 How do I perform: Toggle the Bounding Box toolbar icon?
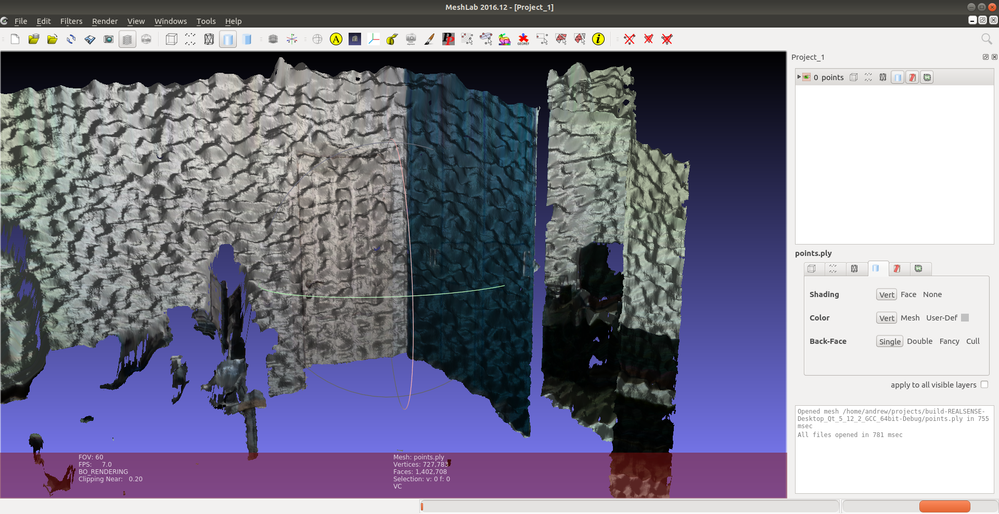click(171, 39)
